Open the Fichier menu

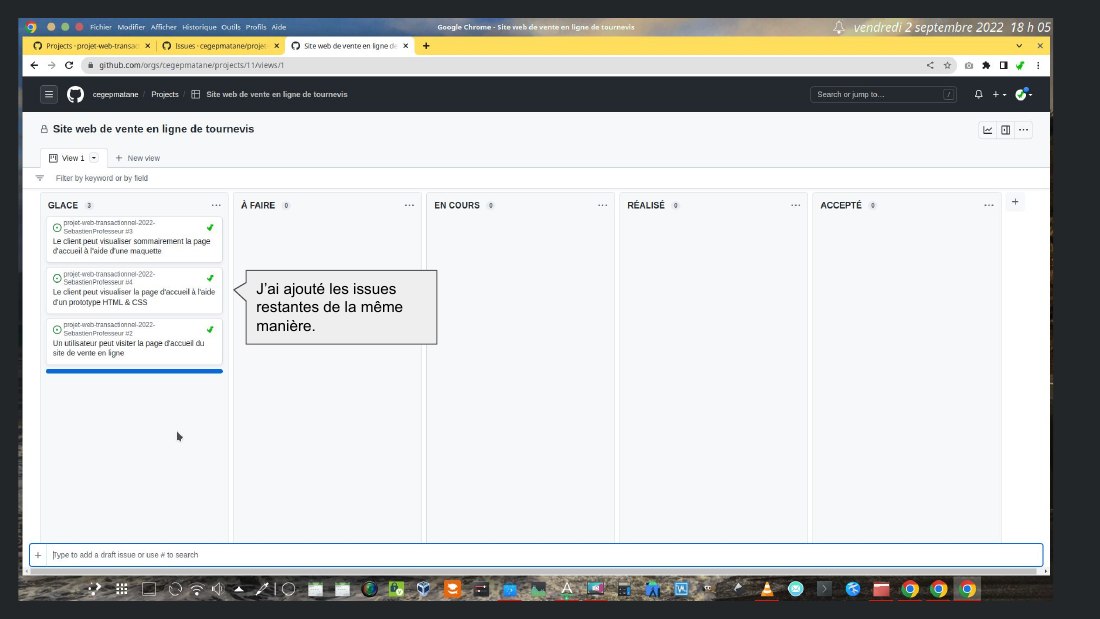pyautogui.click(x=101, y=27)
